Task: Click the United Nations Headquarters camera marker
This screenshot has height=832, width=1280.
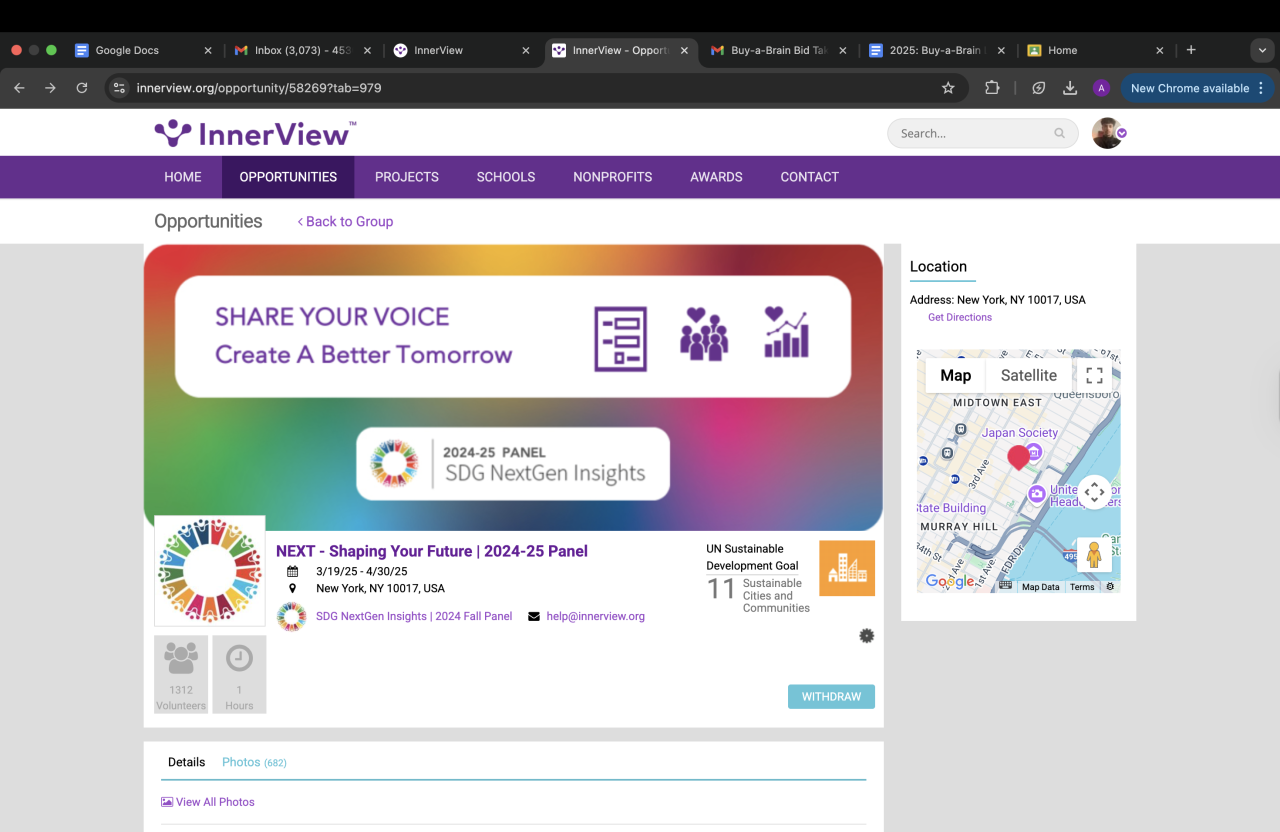Action: pos(1038,493)
